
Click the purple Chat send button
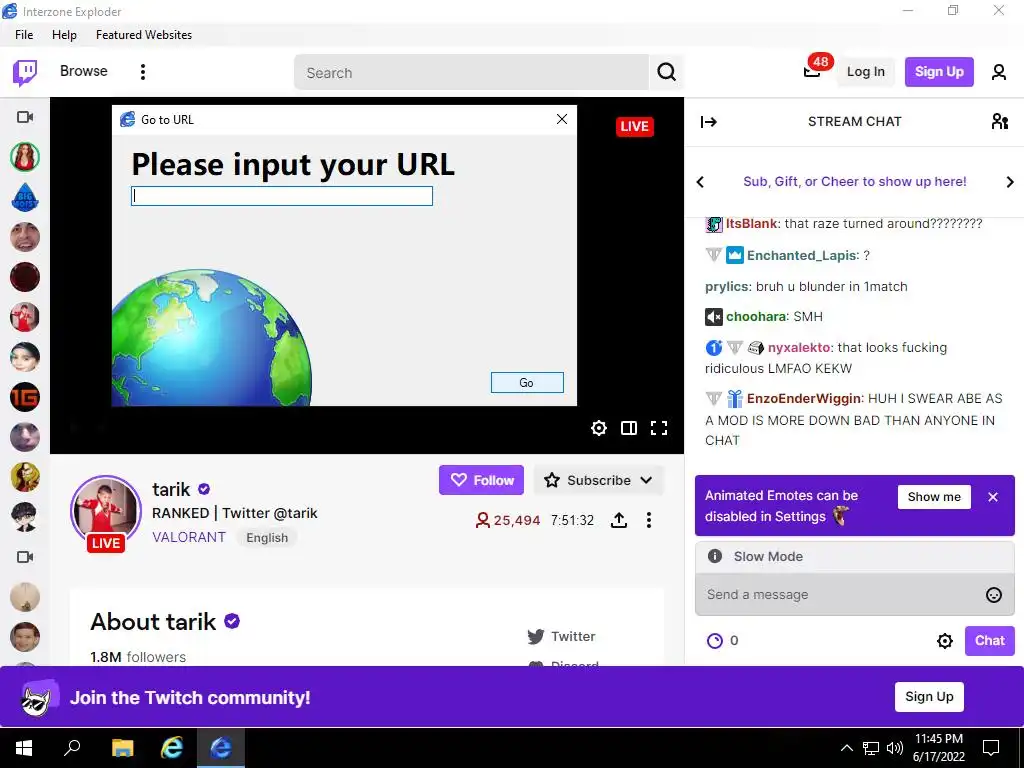989,641
